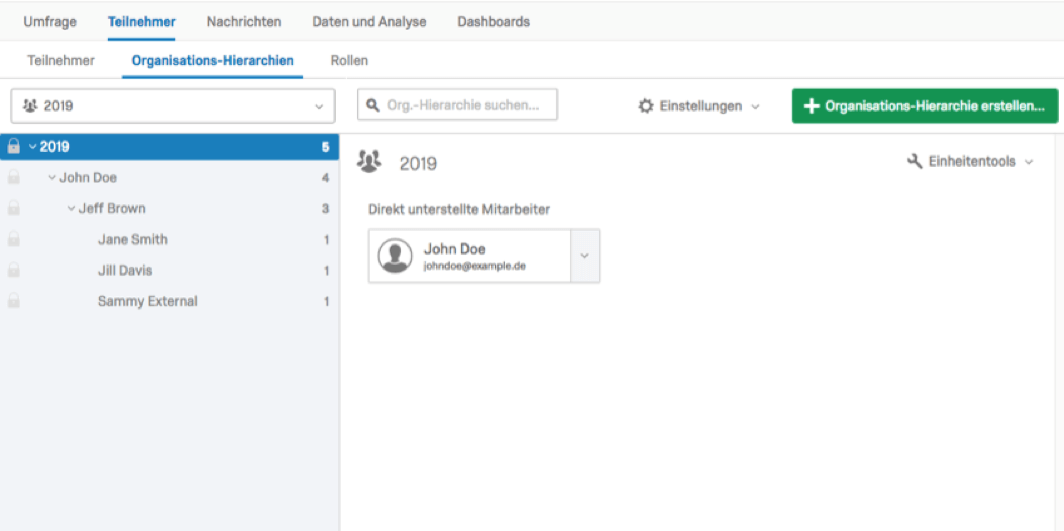Select the Teilnehmer sub-tab
1064x531 pixels.
tap(61, 60)
